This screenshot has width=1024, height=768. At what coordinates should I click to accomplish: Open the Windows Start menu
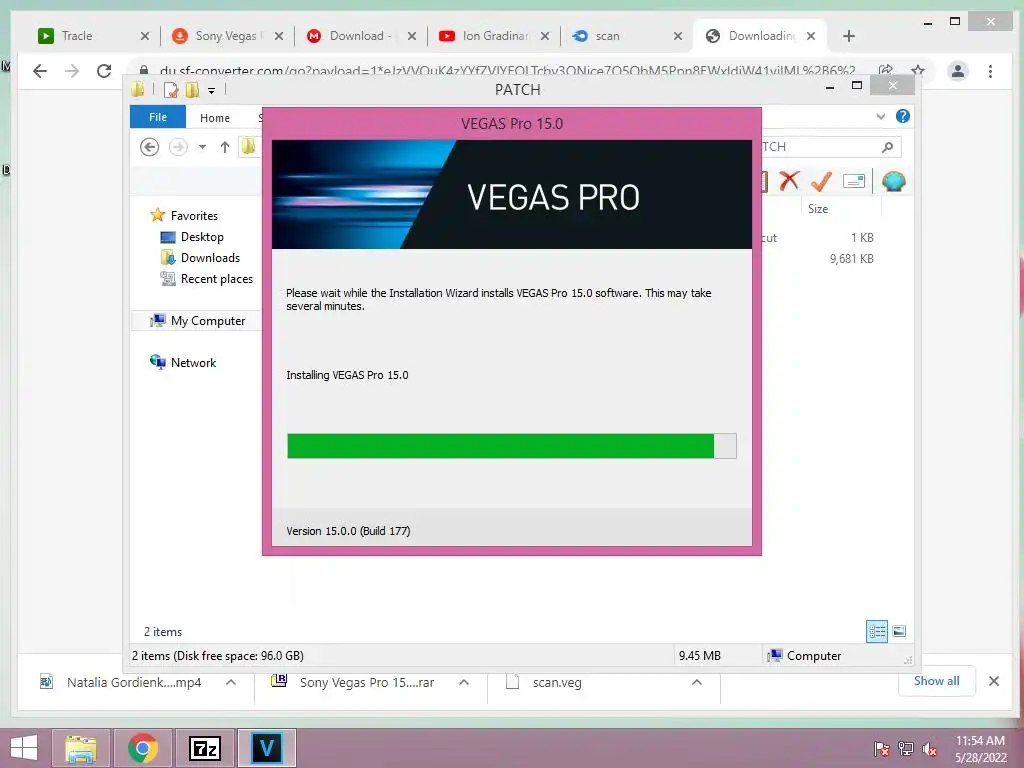click(x=24, y=748)
